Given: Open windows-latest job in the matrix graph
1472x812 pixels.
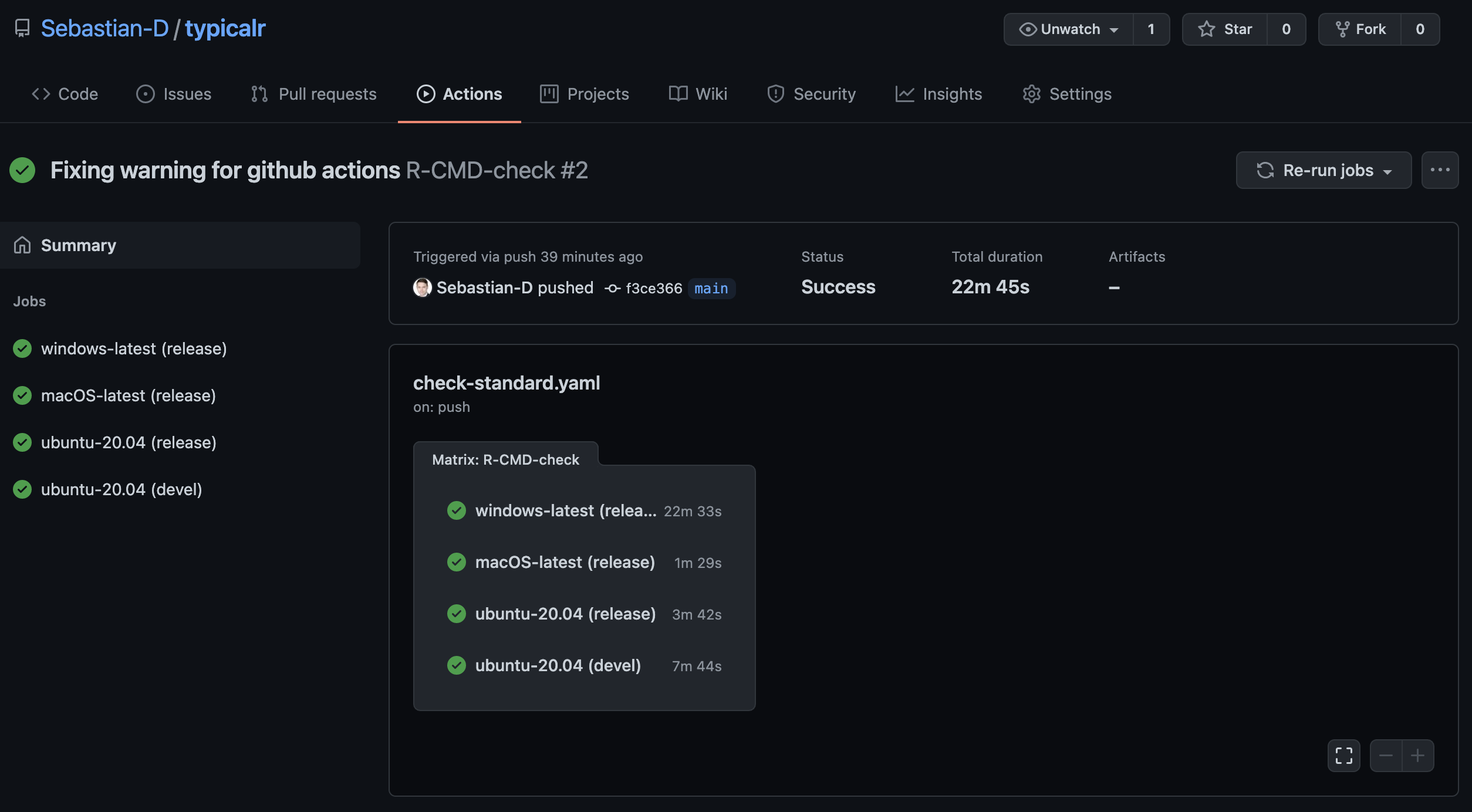Looking at the screenshot, I should tap(584, 510).
